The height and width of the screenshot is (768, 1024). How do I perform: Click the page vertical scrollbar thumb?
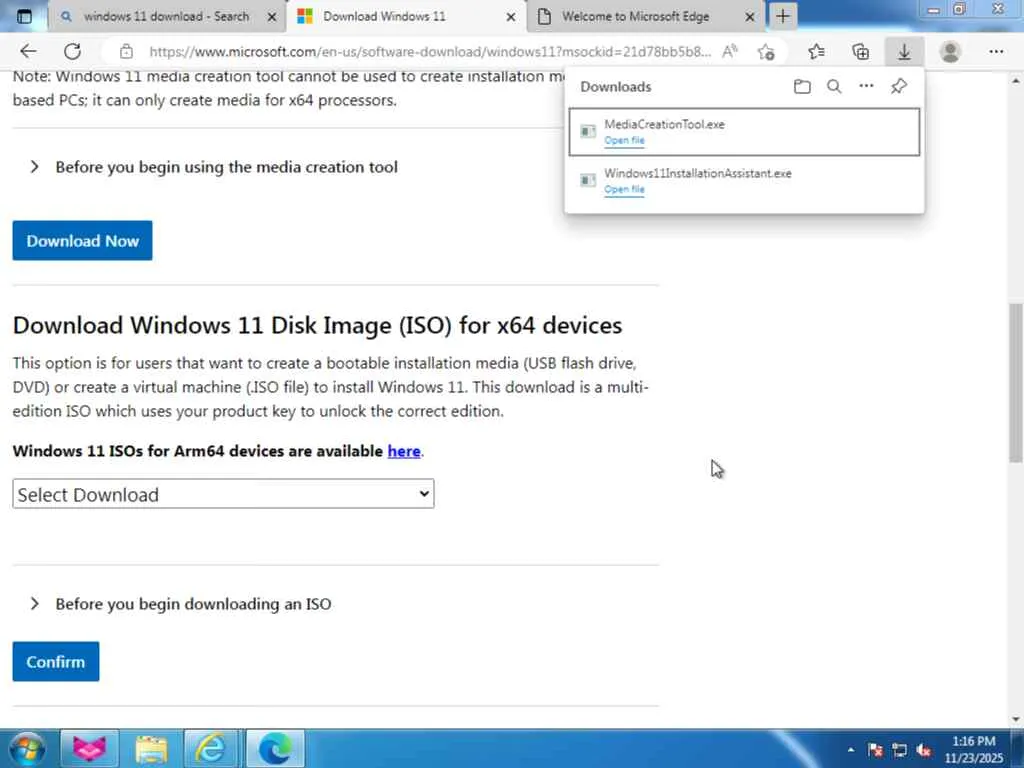[1016, 383]
